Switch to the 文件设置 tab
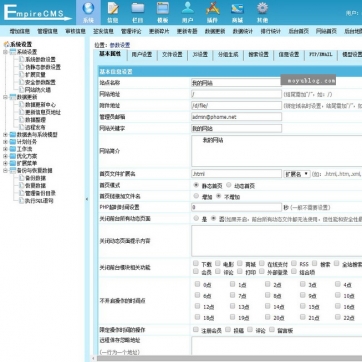This screenshot has height=362, width=362. (x=172, y=55)
